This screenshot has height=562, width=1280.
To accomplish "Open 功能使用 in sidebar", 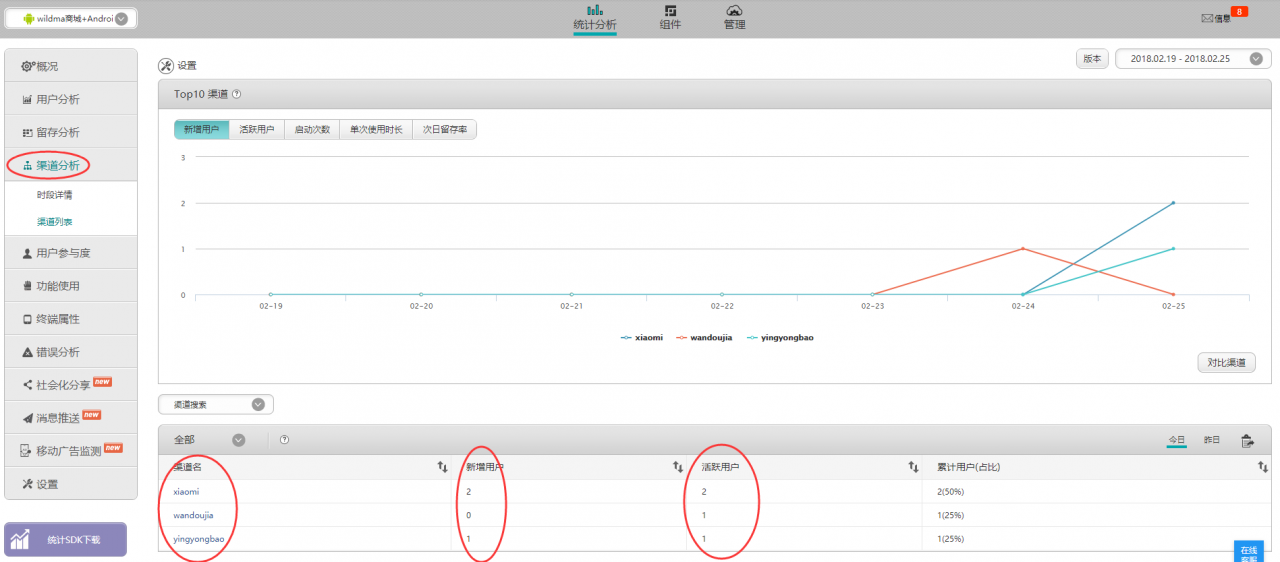I will point(71,286).
